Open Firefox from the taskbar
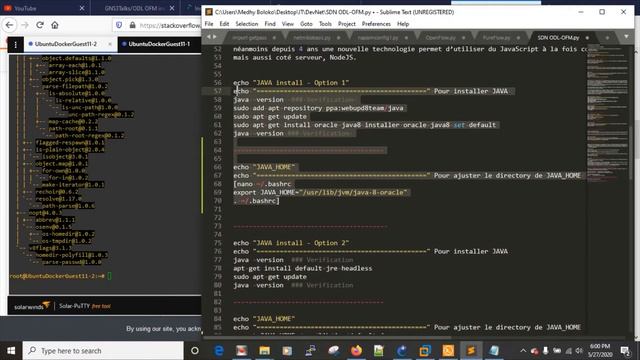Screen dimensions: 640x360 point(356,351)
